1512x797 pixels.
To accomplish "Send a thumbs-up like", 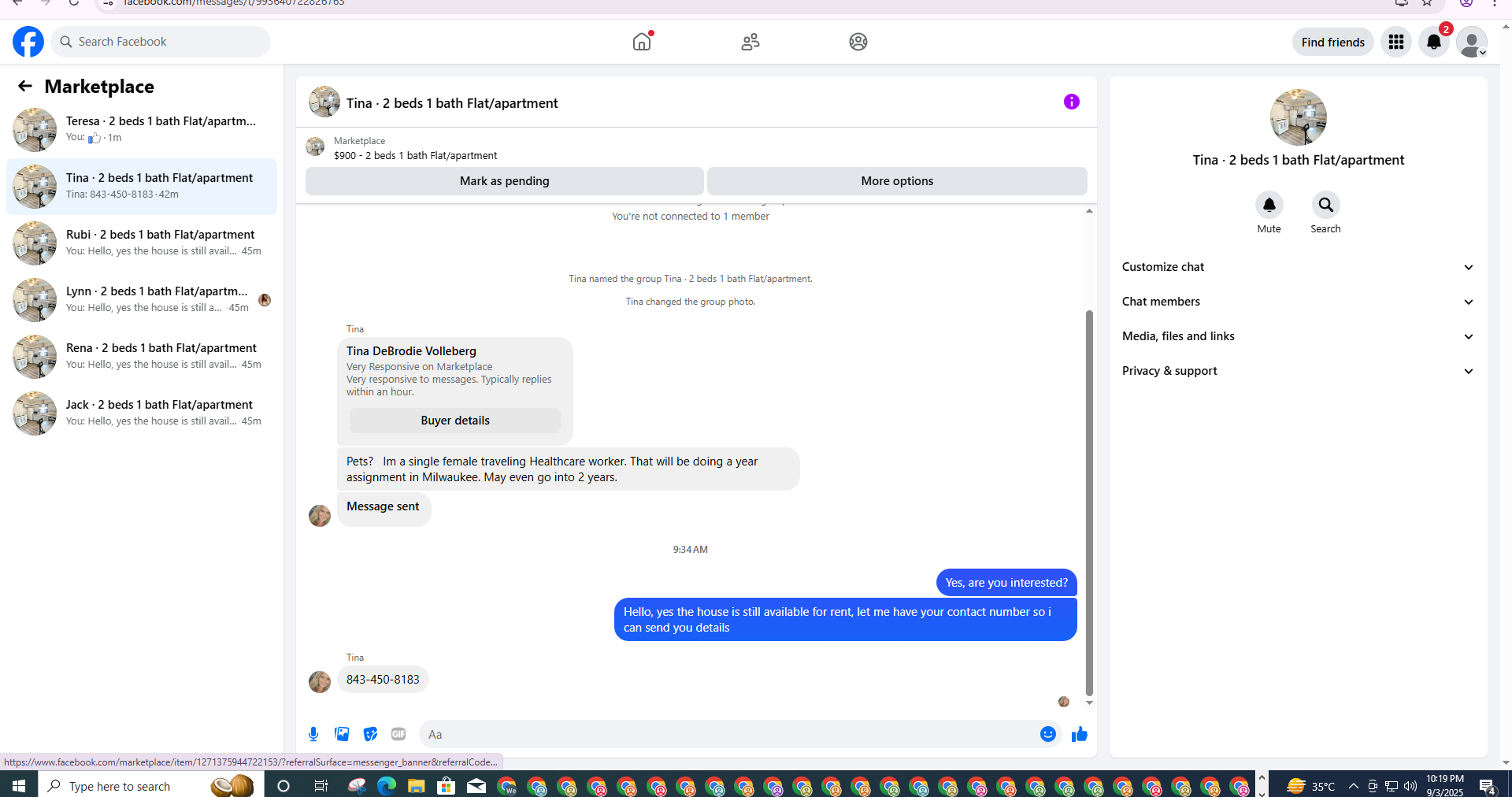I will click(1080, 734).
